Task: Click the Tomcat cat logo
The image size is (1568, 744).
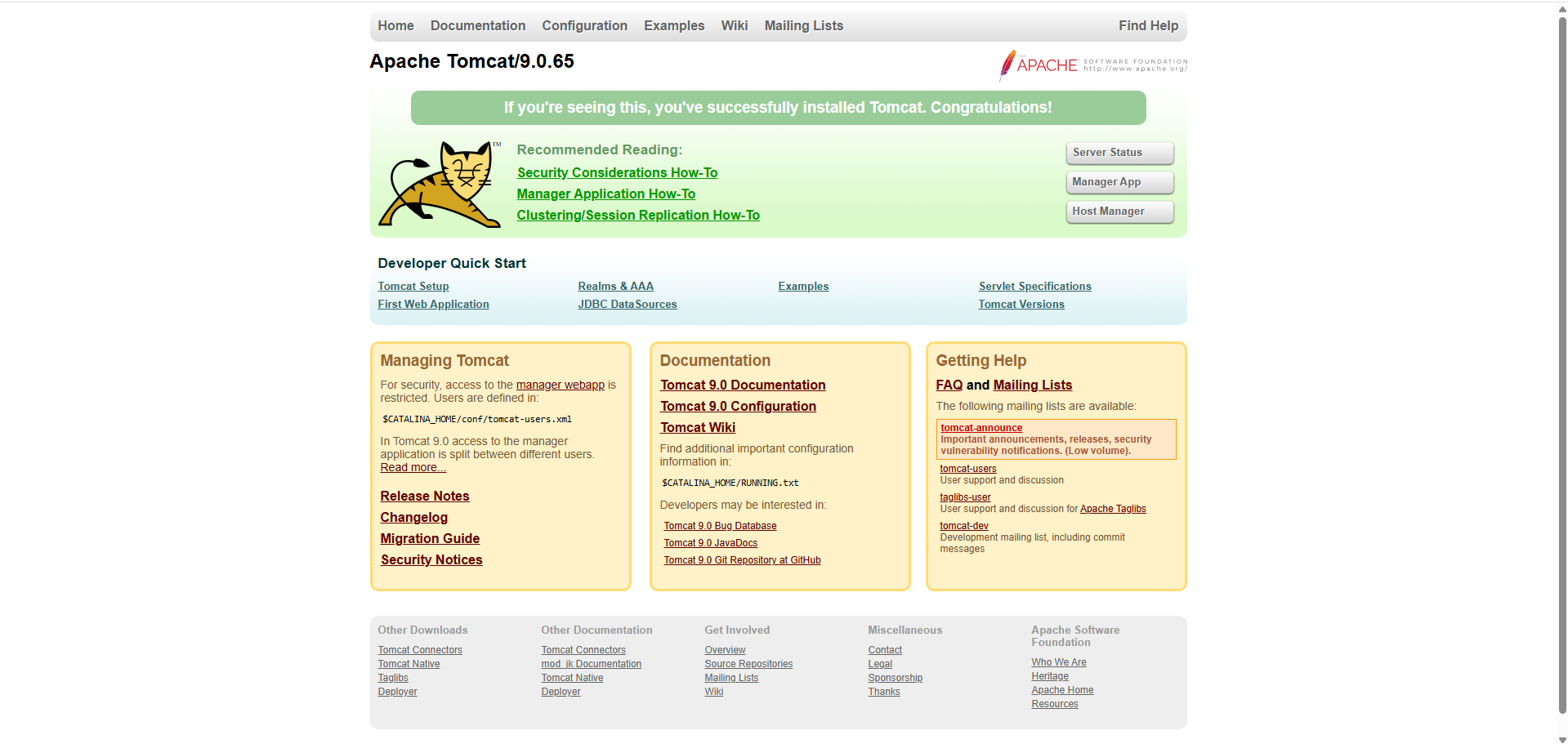Action: coord(440,184)
